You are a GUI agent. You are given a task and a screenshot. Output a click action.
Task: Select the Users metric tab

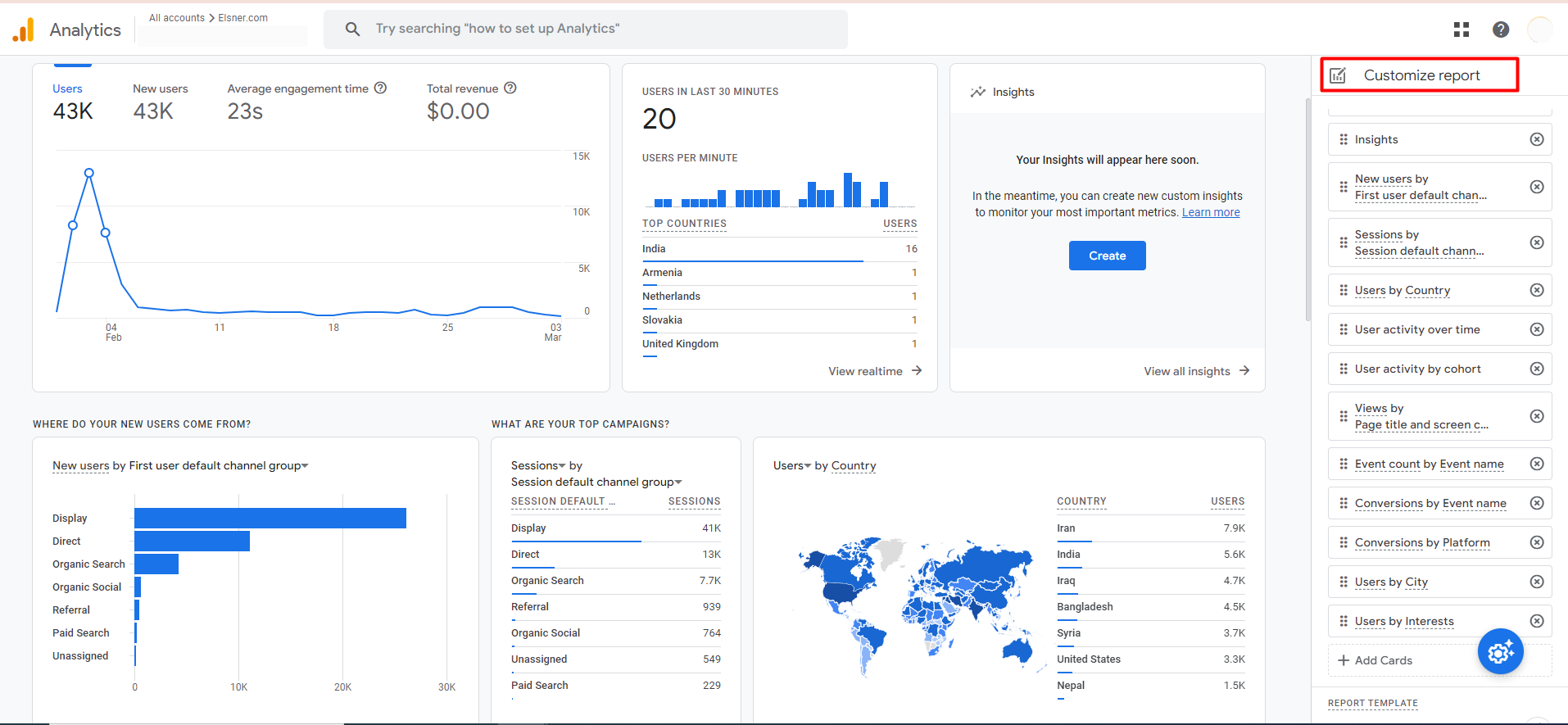72,102
